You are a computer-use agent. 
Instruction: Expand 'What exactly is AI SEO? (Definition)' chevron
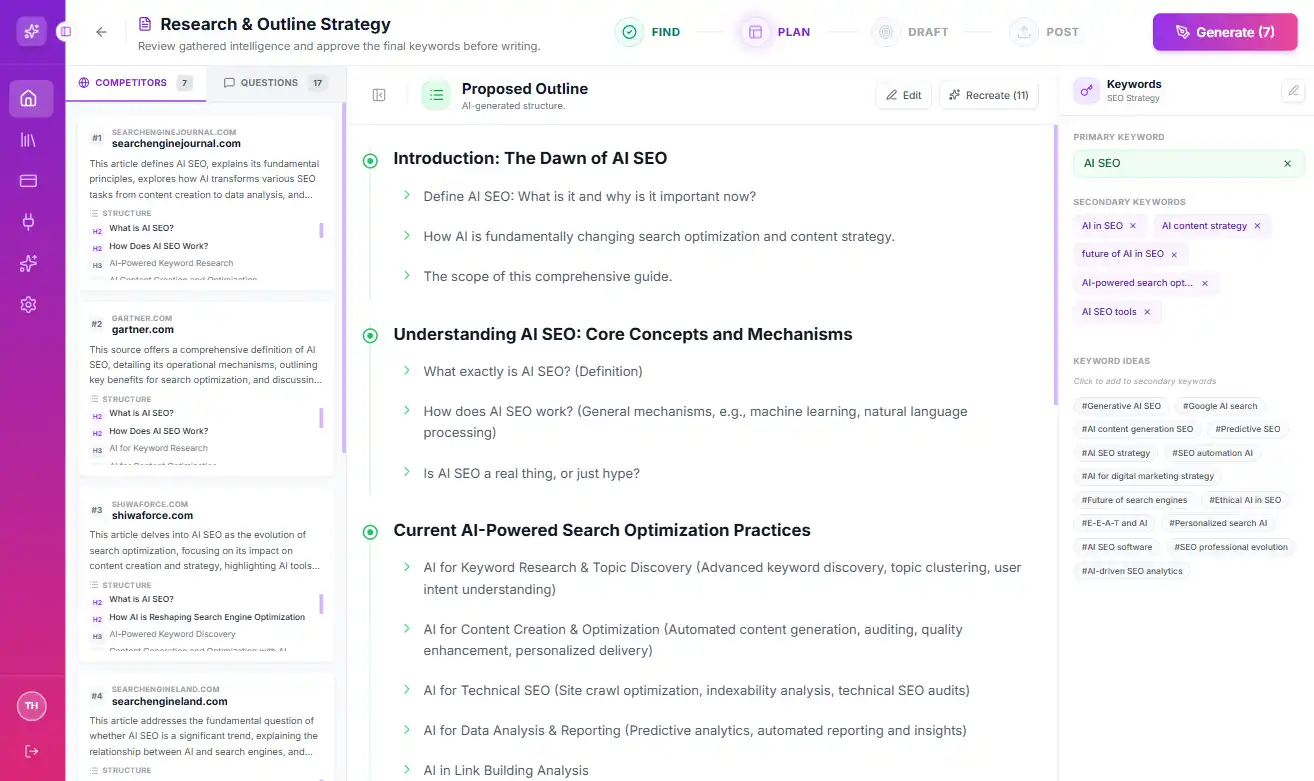(x=406, y=371)
